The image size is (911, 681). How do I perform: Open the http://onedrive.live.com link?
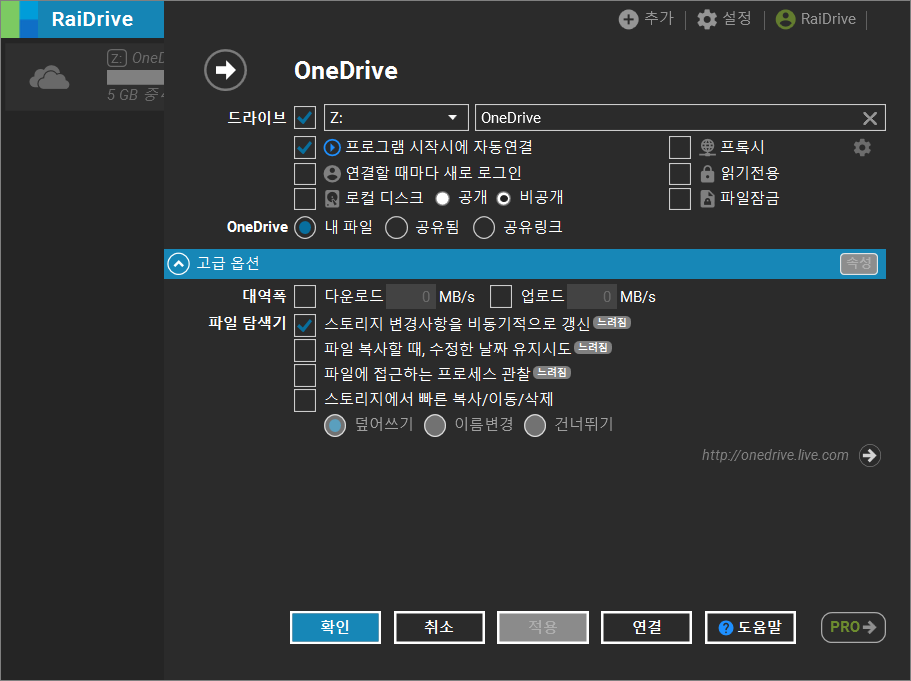click(x=775, y=455)
